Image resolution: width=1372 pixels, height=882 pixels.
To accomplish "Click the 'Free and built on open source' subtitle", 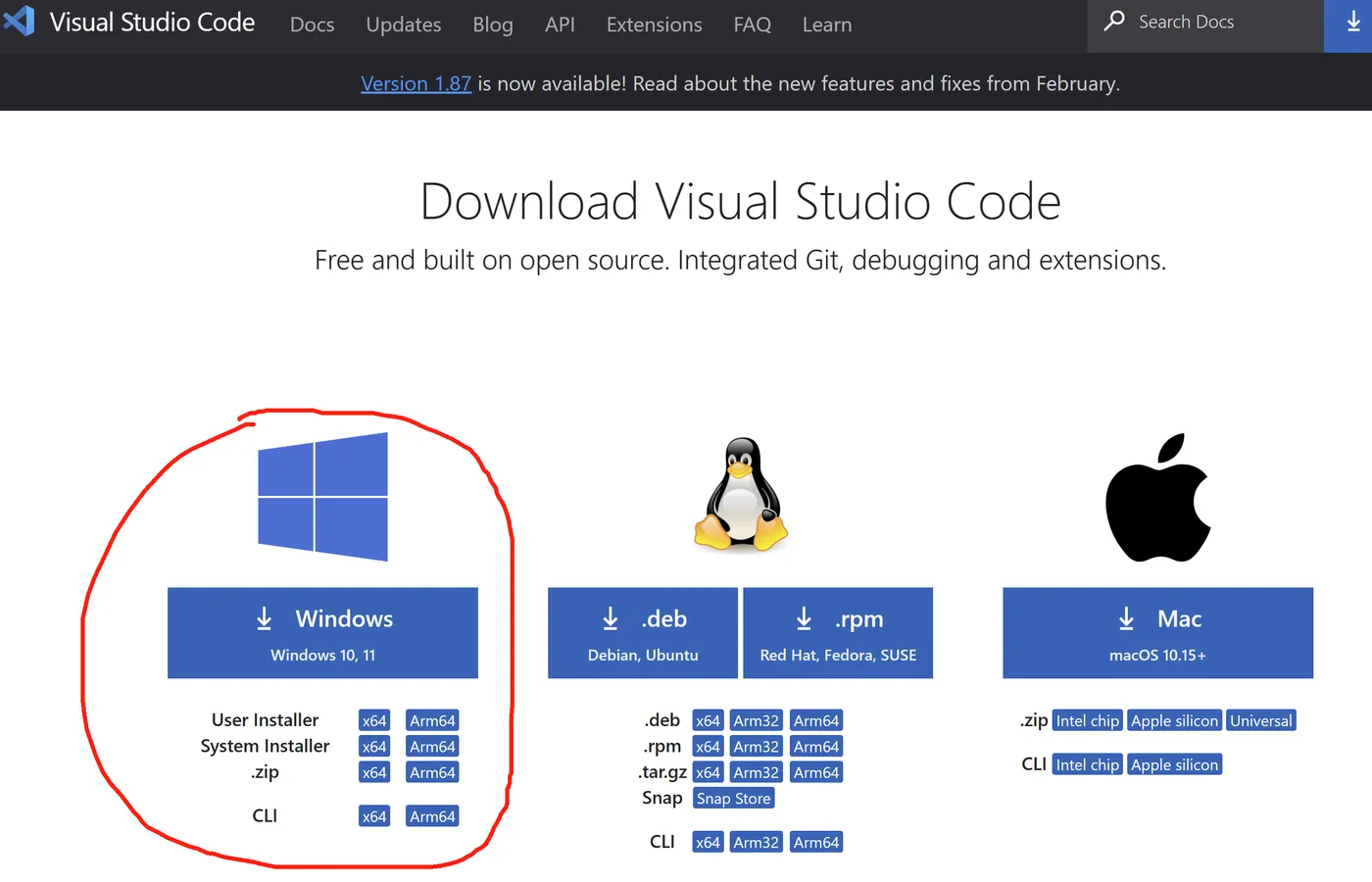I will click(740, 260).
